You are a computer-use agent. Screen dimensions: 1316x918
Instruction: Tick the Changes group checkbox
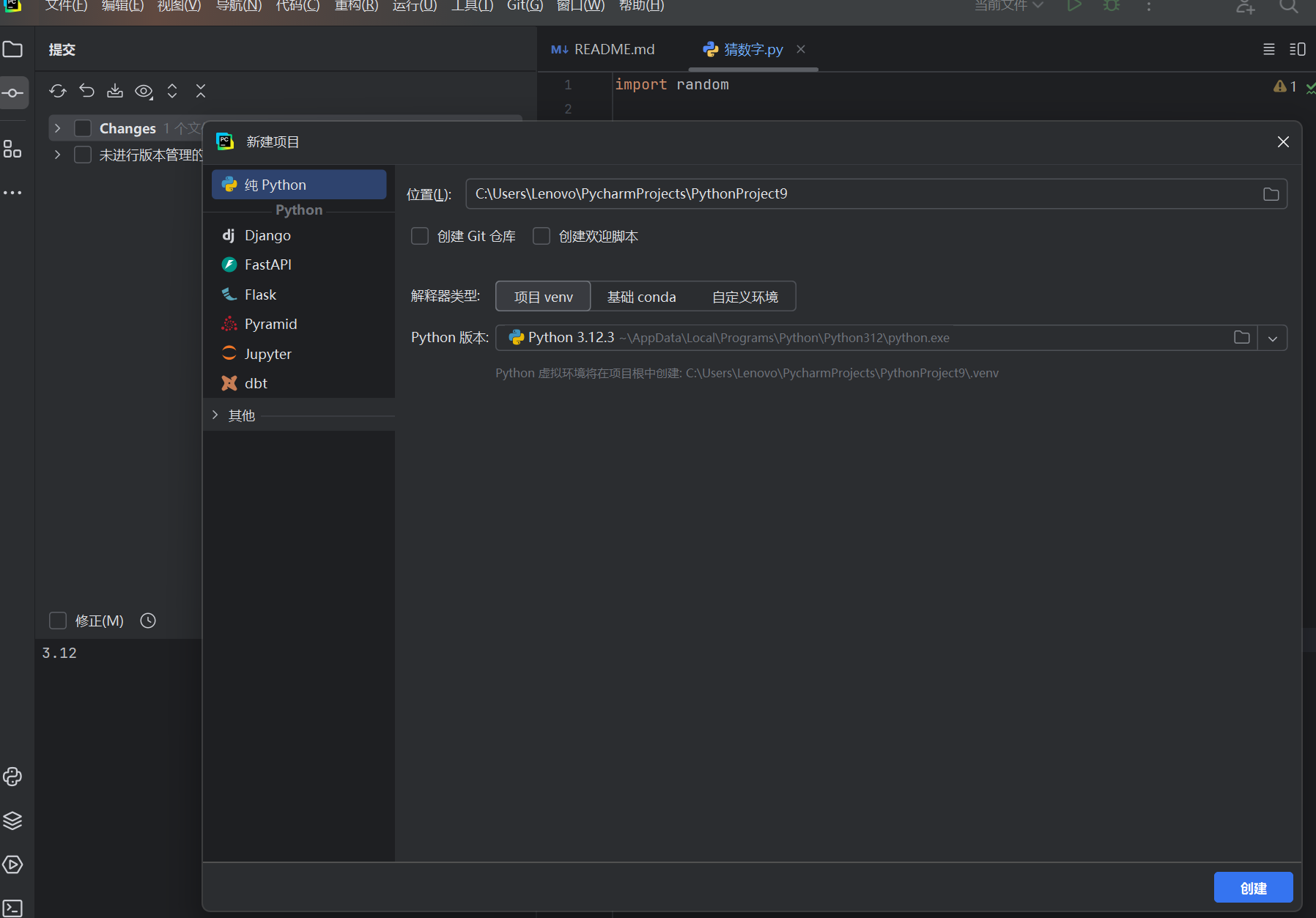point(83,128)
